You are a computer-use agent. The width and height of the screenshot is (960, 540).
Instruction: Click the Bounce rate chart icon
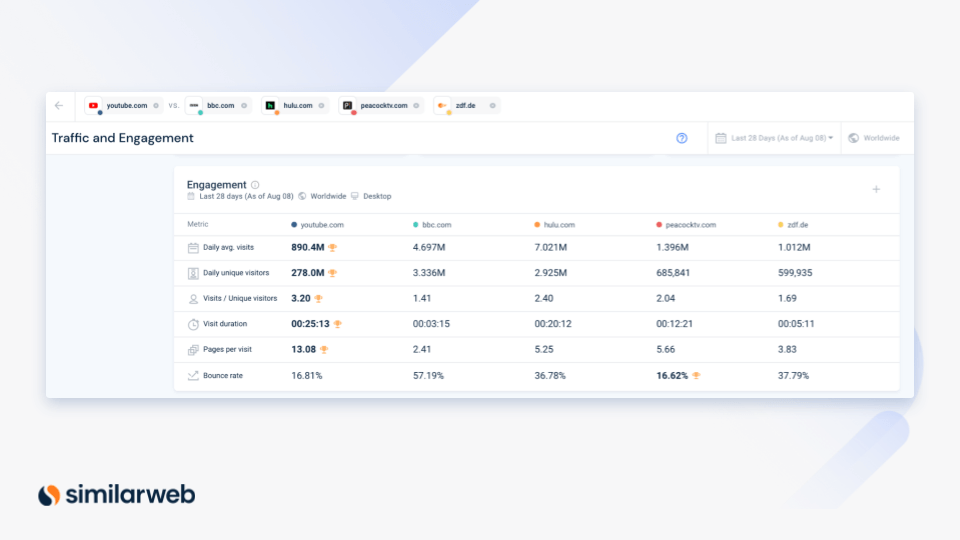(193, 375)
